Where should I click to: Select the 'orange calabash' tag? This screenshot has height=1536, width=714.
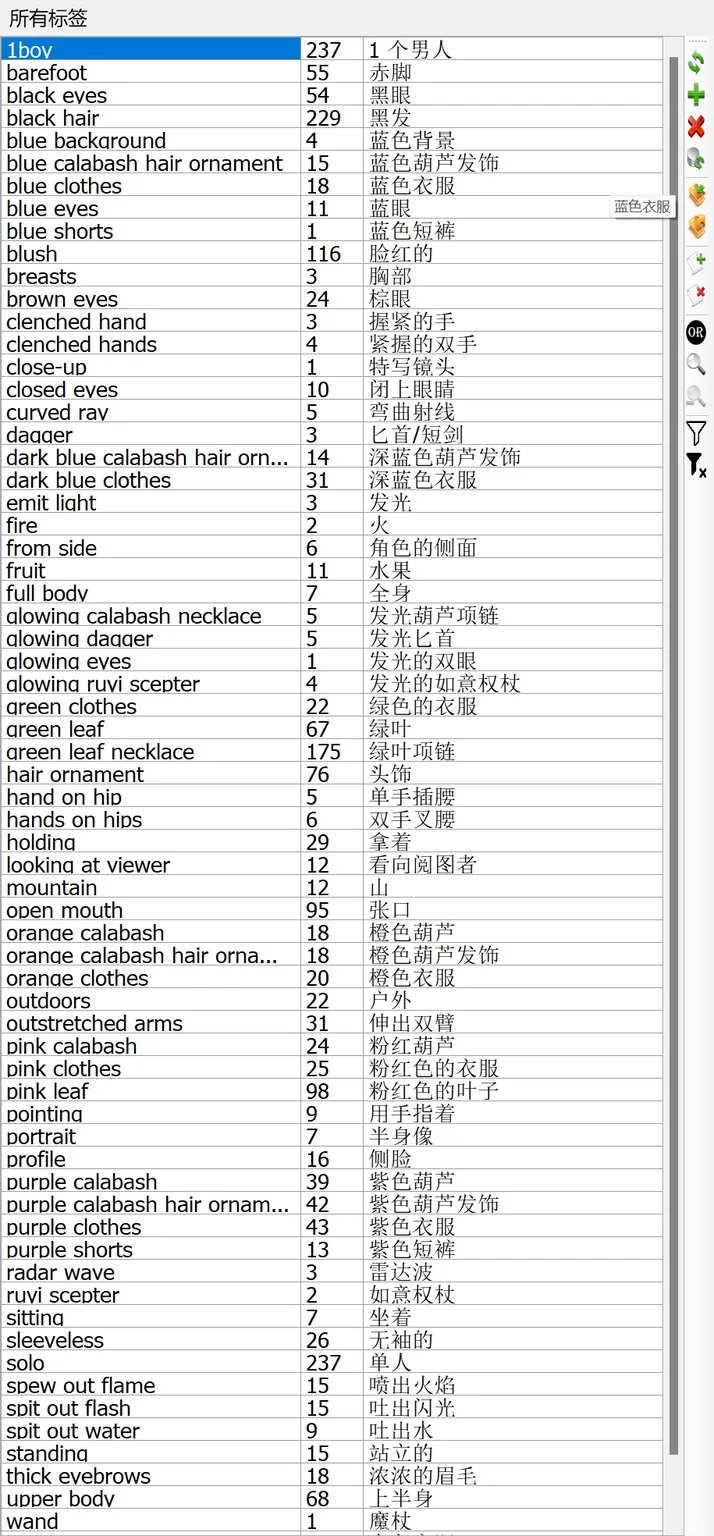(x=85, y=933)
